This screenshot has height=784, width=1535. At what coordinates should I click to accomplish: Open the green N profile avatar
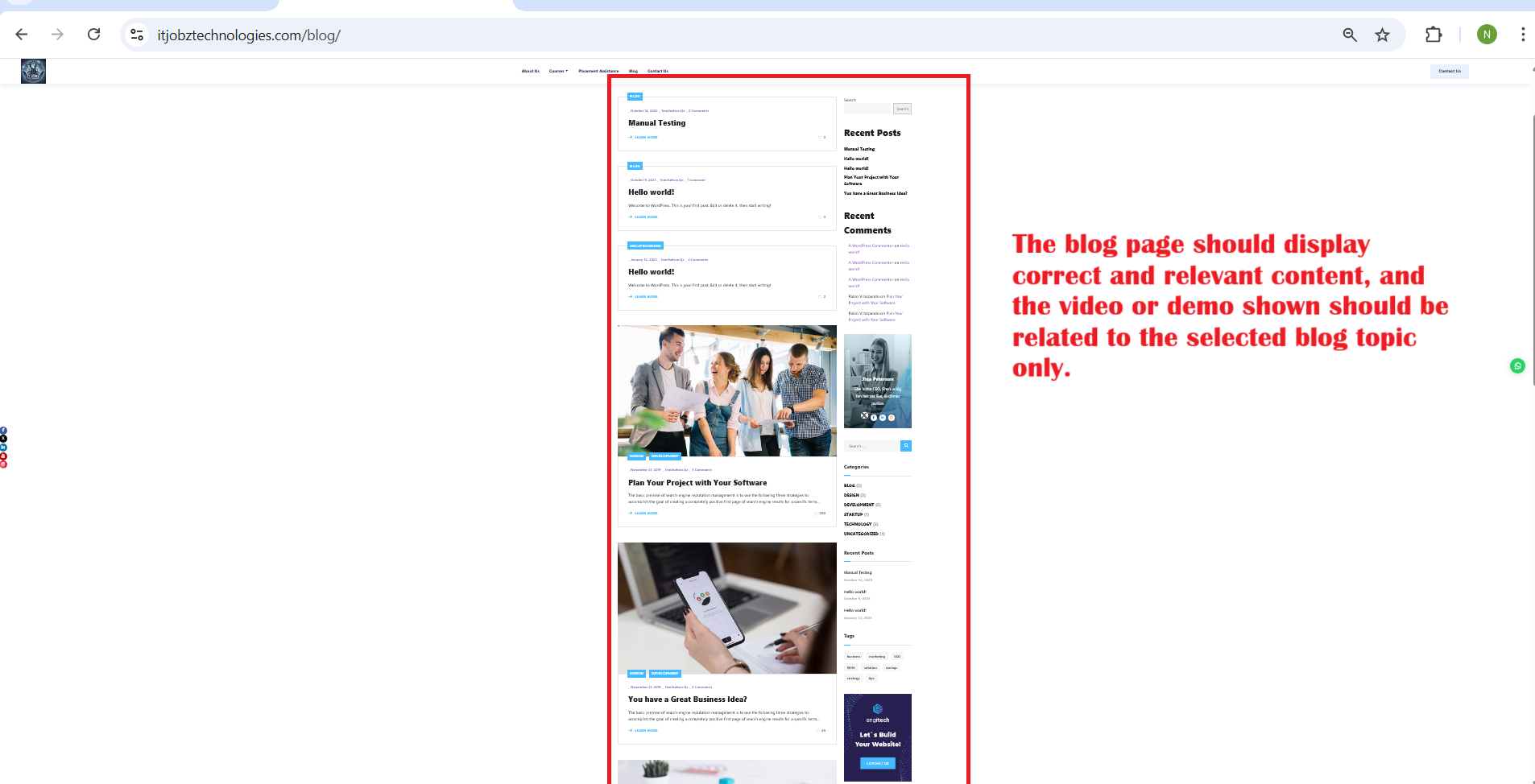[1487, 35]
